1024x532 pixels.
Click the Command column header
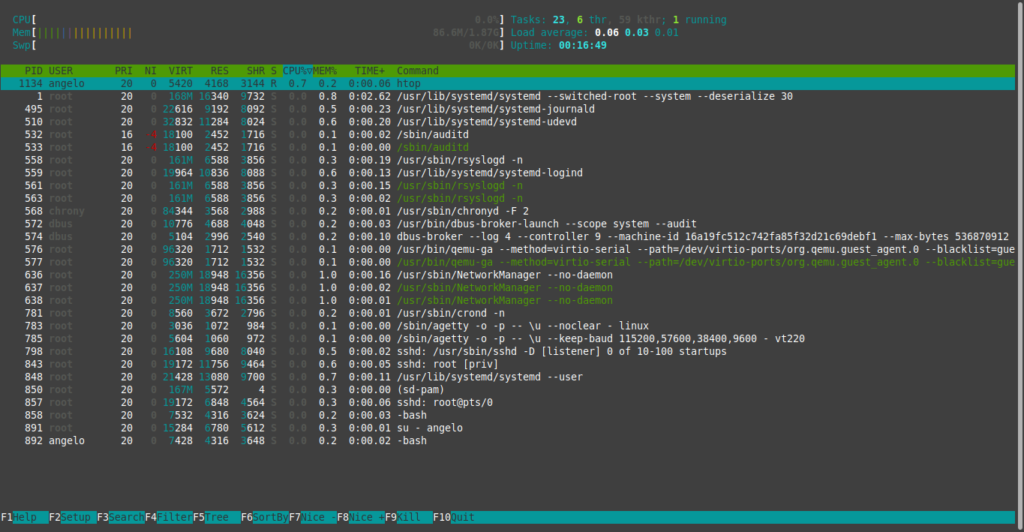pyautogui.click(x=417, y=71)
